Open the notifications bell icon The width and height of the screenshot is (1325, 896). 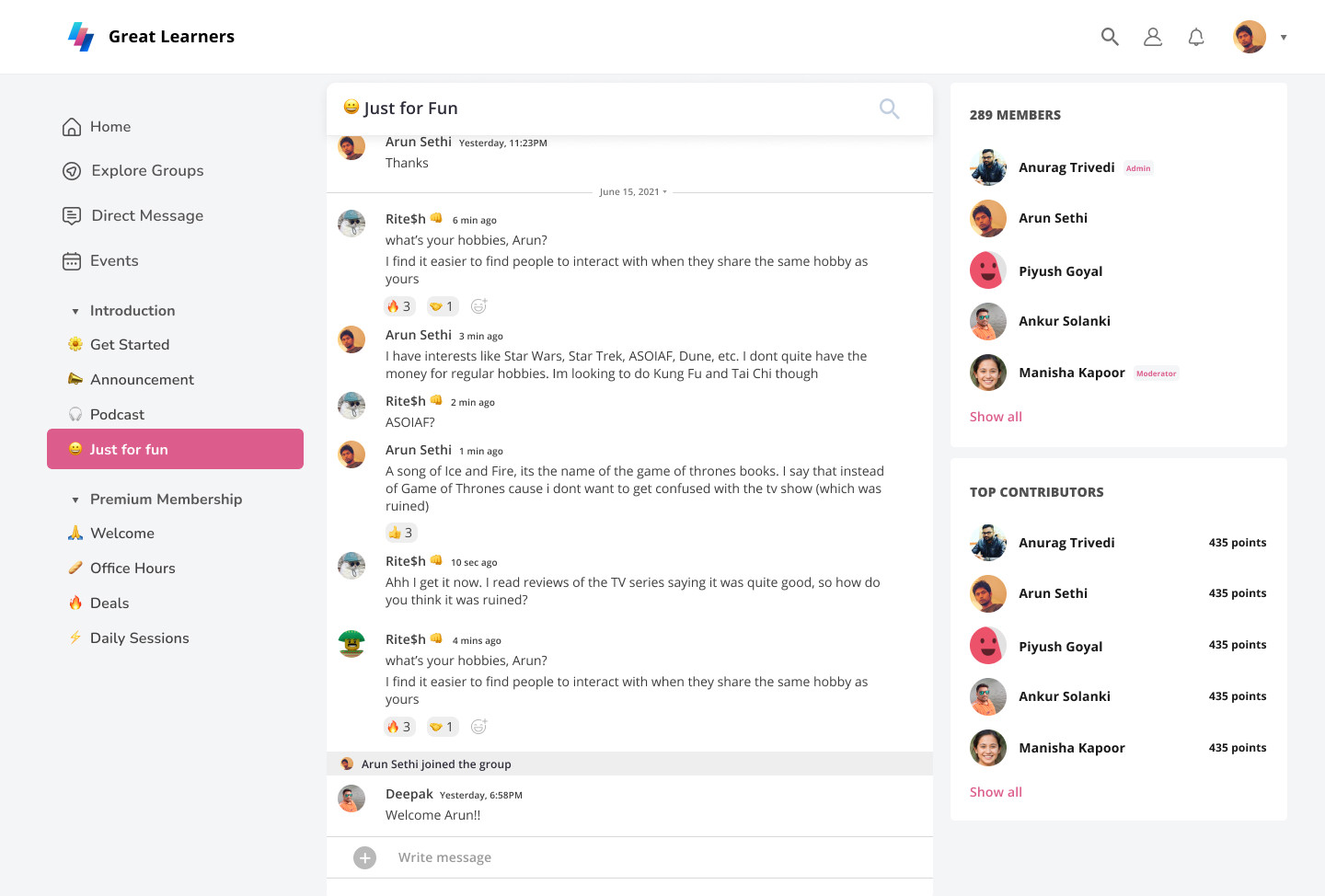coord(1195,37)
